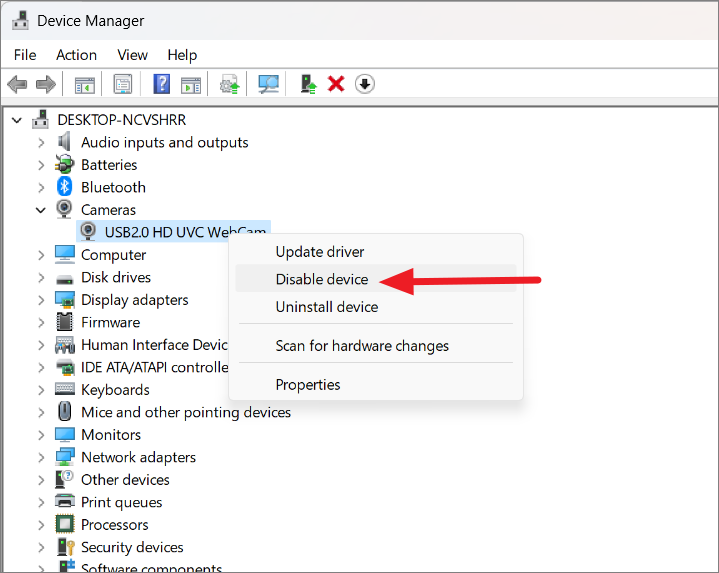
Task: Choose Uninstall device in context menu
Action: tap(376, 307)
